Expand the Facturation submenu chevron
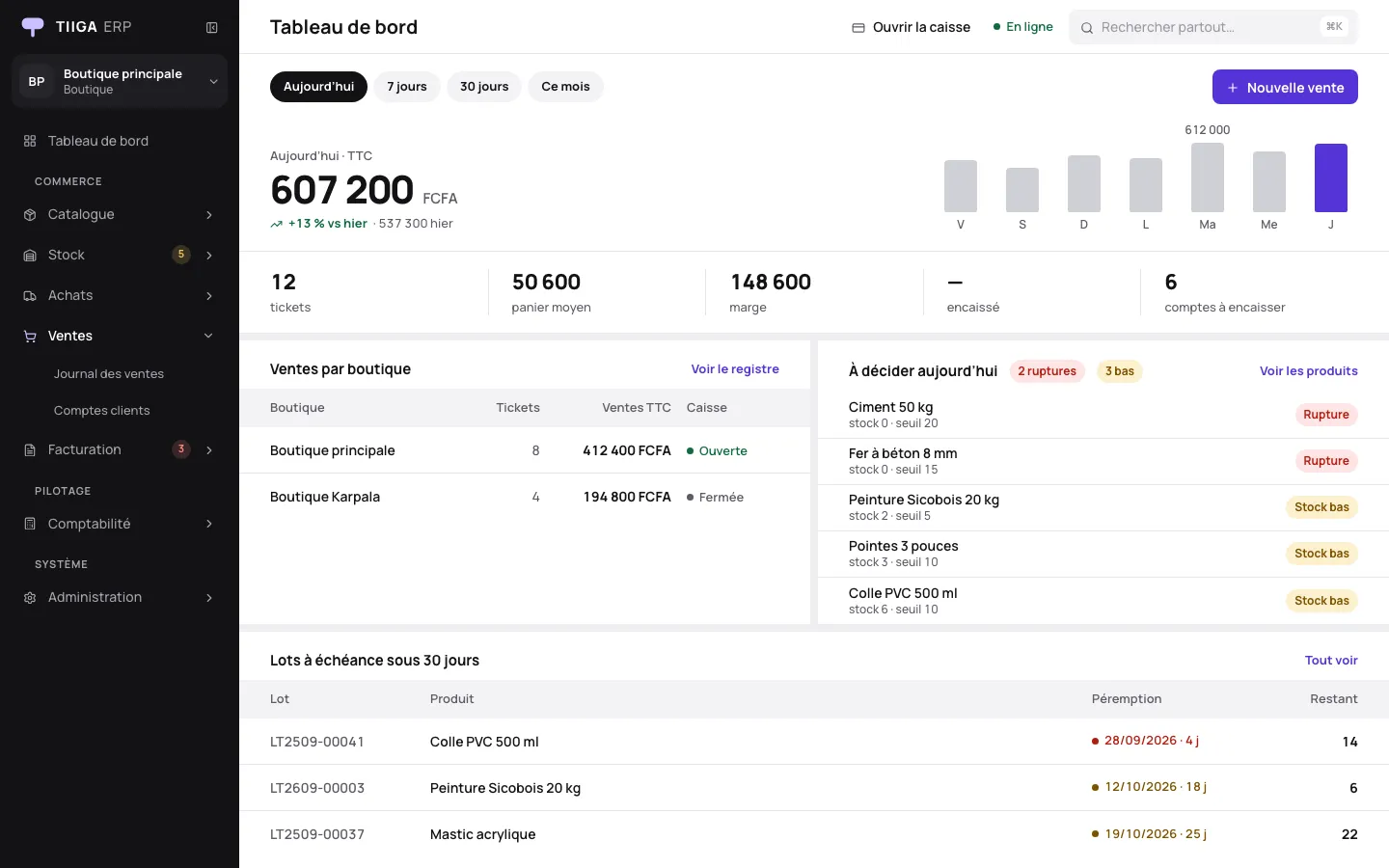 pyautogui.click(x=209, y=449)
